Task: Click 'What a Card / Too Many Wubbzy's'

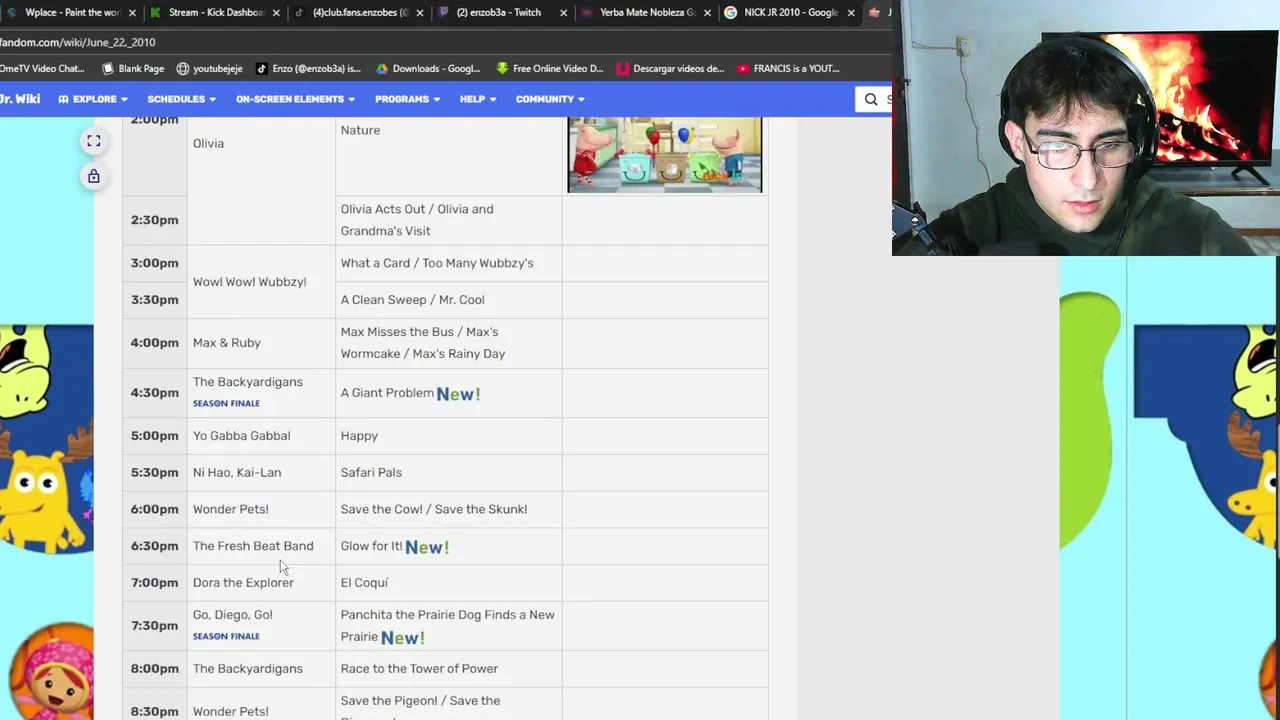Action: pos(437,263)
